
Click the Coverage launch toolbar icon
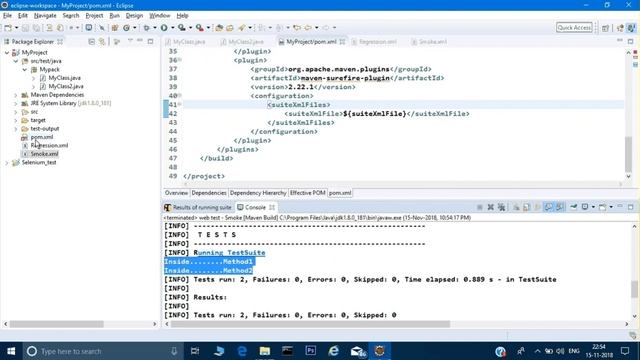[182, 28]
